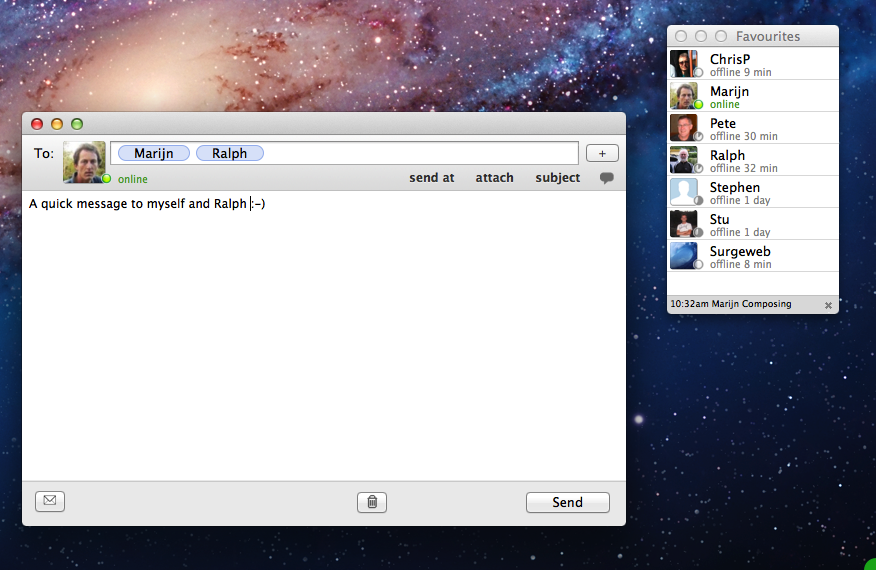This screenshot has height=570, width=876.
Task: Click the trash icon to discard message
Action: click(372, 502)
